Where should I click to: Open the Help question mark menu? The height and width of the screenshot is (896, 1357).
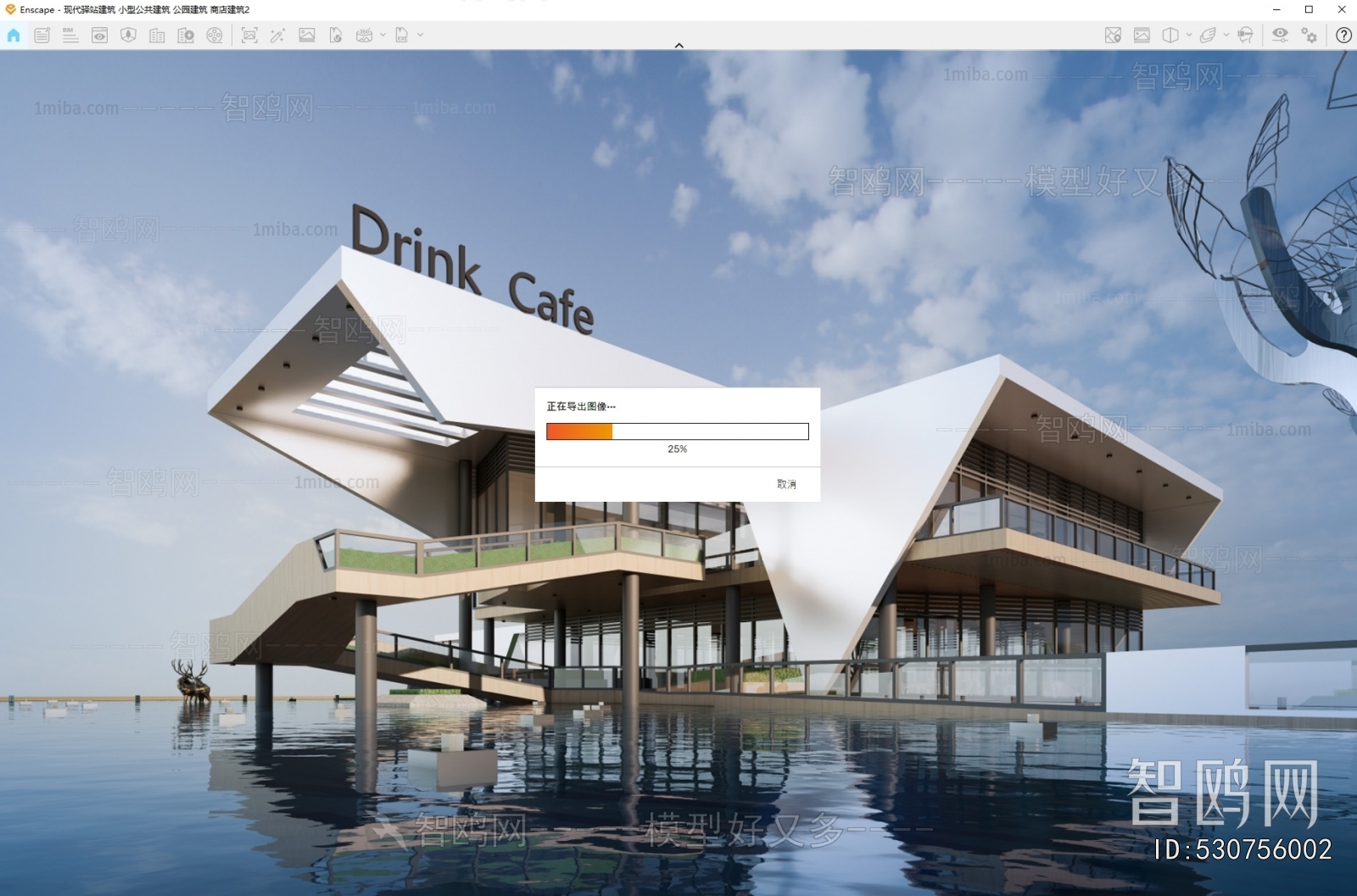coord(1344,36)
